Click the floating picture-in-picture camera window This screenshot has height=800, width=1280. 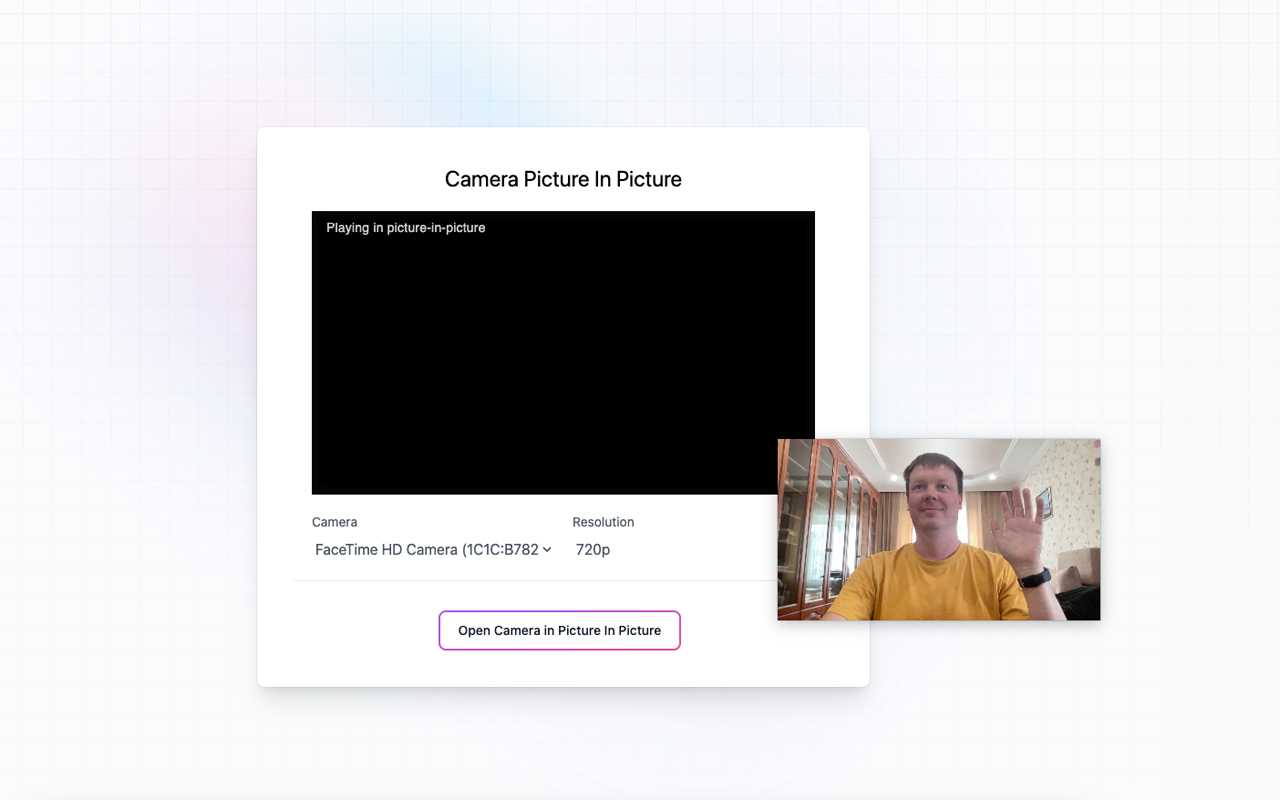[938, 529]
